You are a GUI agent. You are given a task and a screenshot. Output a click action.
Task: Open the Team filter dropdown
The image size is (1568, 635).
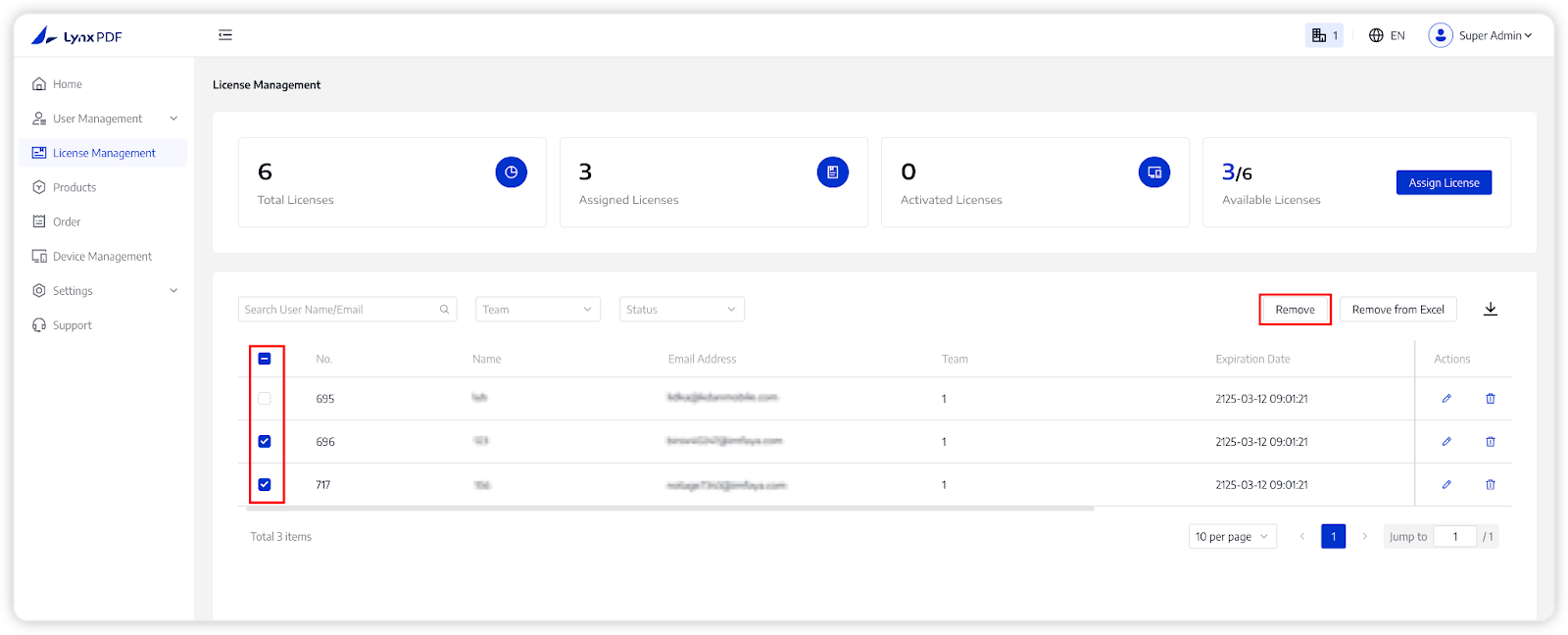tap(537, 310)
